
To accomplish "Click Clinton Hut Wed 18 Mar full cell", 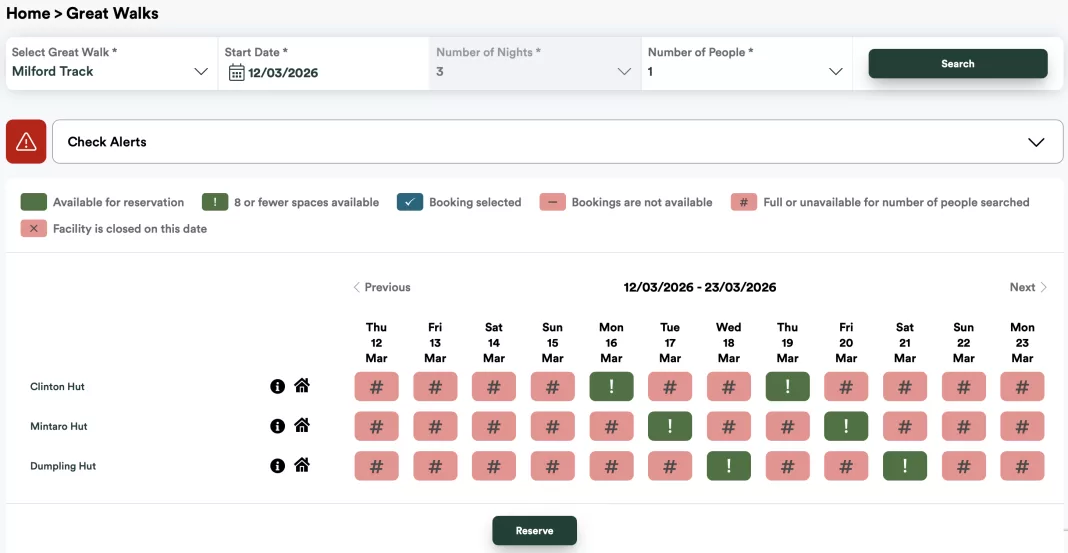I will (729, 386).
